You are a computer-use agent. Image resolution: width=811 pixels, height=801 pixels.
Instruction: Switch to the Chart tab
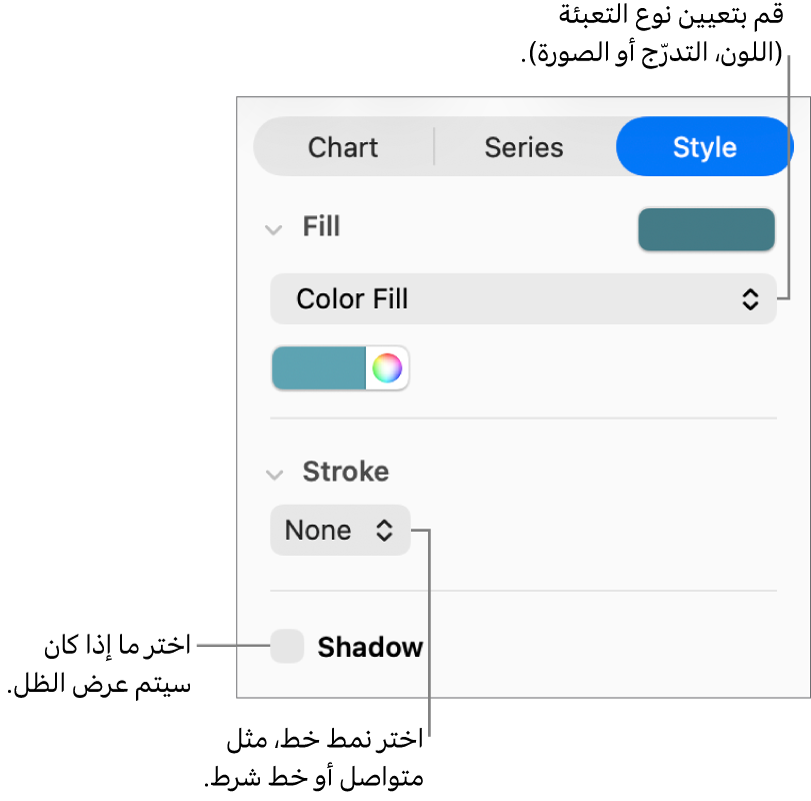click(343, 147)
